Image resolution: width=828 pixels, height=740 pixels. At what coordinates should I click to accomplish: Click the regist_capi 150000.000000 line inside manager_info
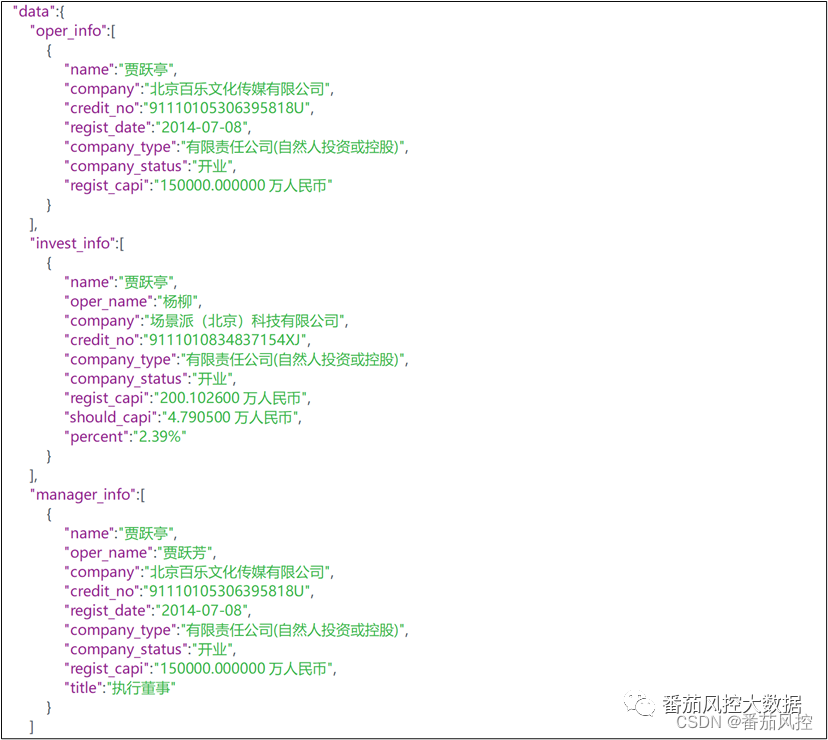tap(200, 669)
